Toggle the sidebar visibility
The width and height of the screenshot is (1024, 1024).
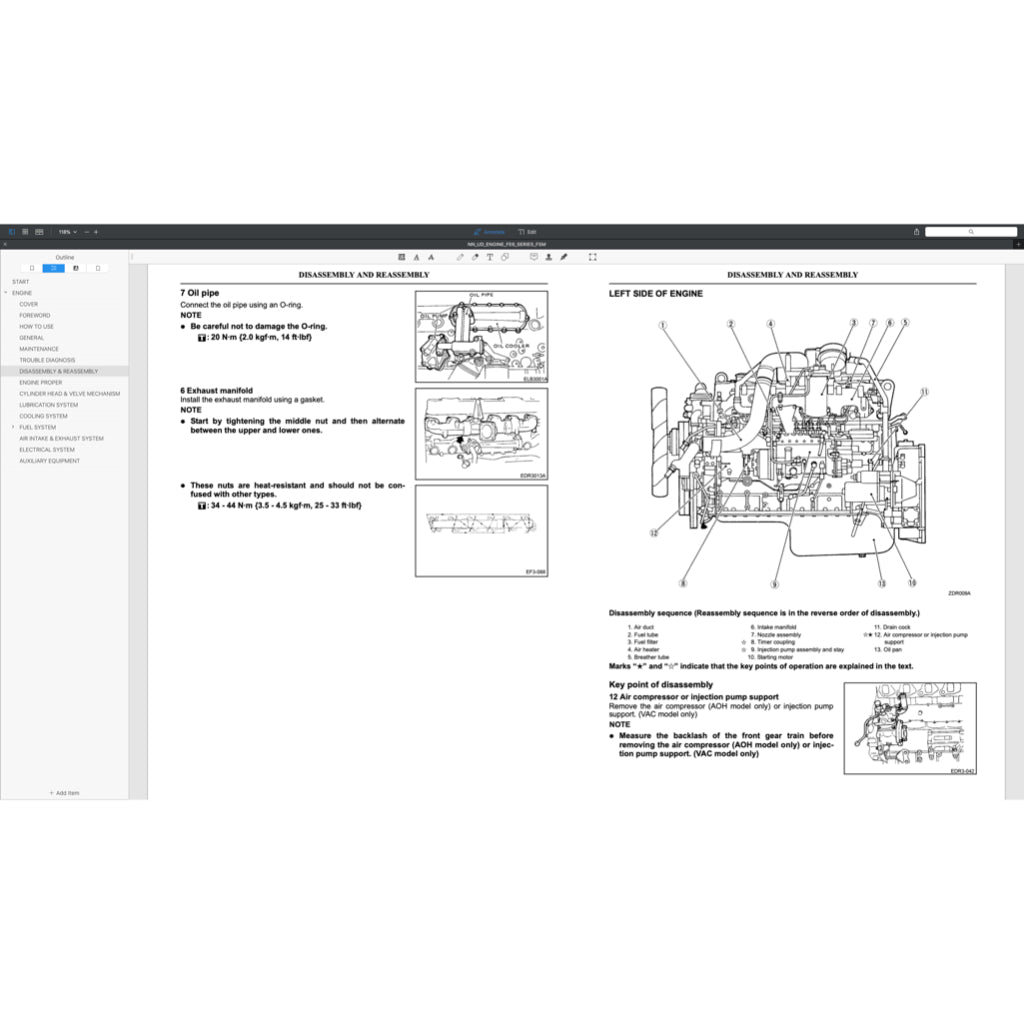coord(11,231)
